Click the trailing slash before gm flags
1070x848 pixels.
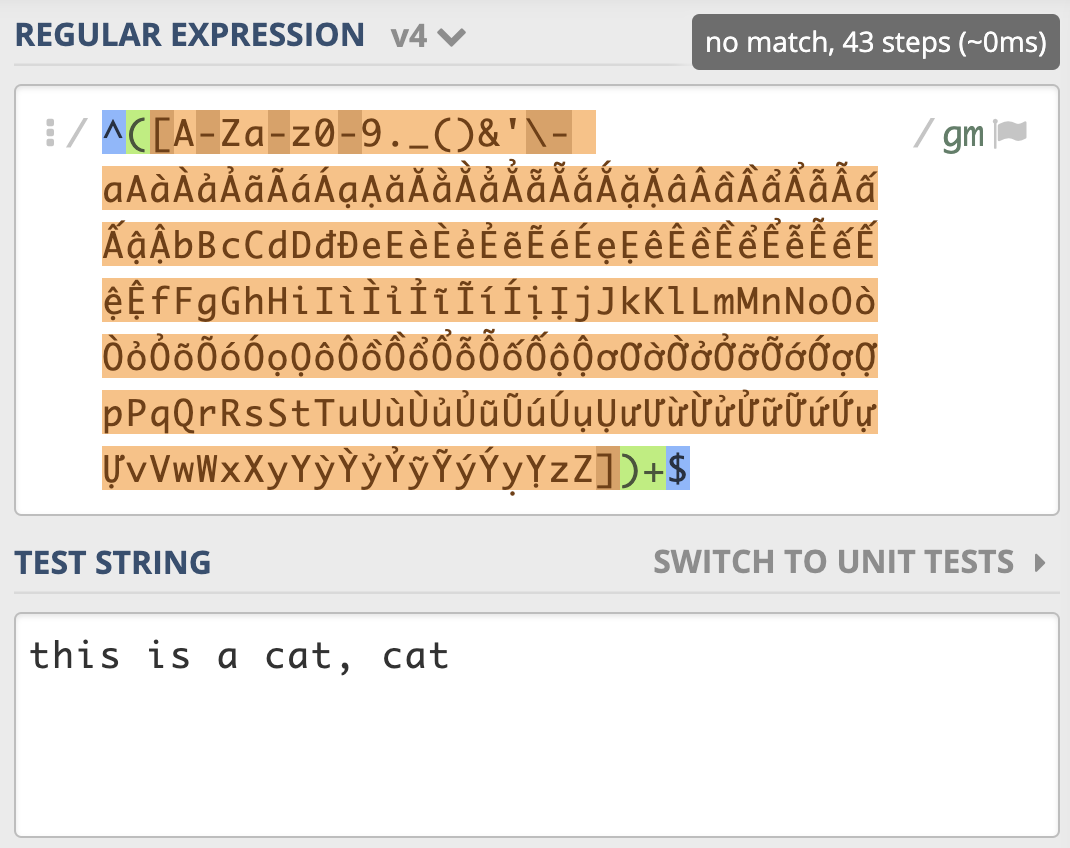(x=923, y=133)
